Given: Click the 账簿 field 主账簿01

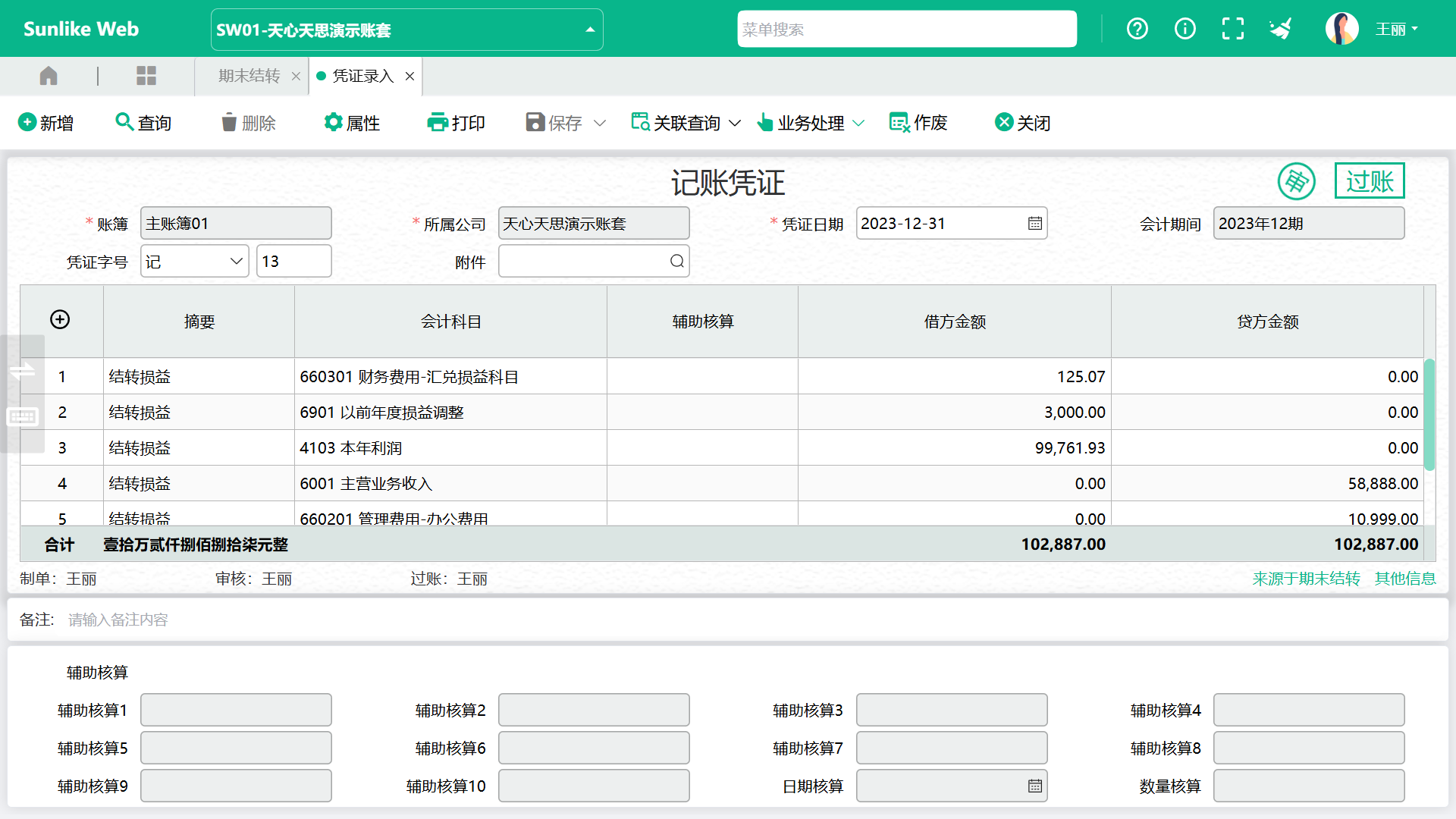Looking at the screenshot, I should [x=236, y=224].
